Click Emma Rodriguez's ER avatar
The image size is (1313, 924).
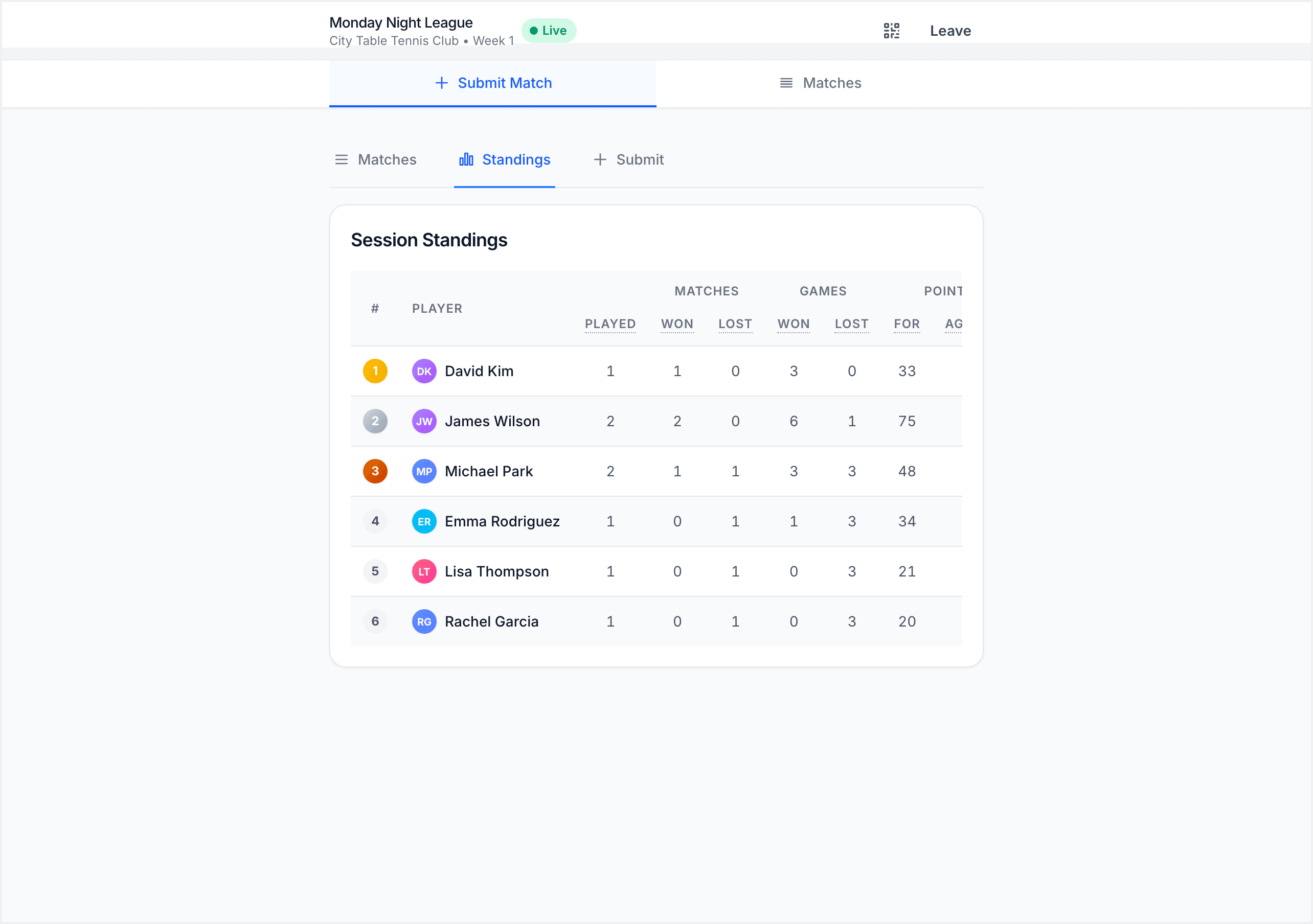pyautogui.click(x=424, y=521)
